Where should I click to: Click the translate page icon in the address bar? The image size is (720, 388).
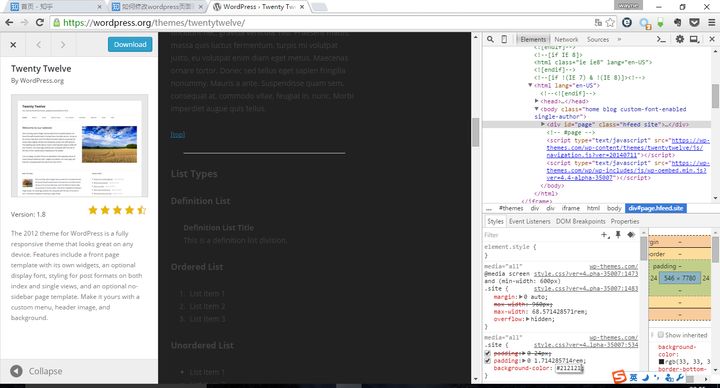click(x=598, y=22)
